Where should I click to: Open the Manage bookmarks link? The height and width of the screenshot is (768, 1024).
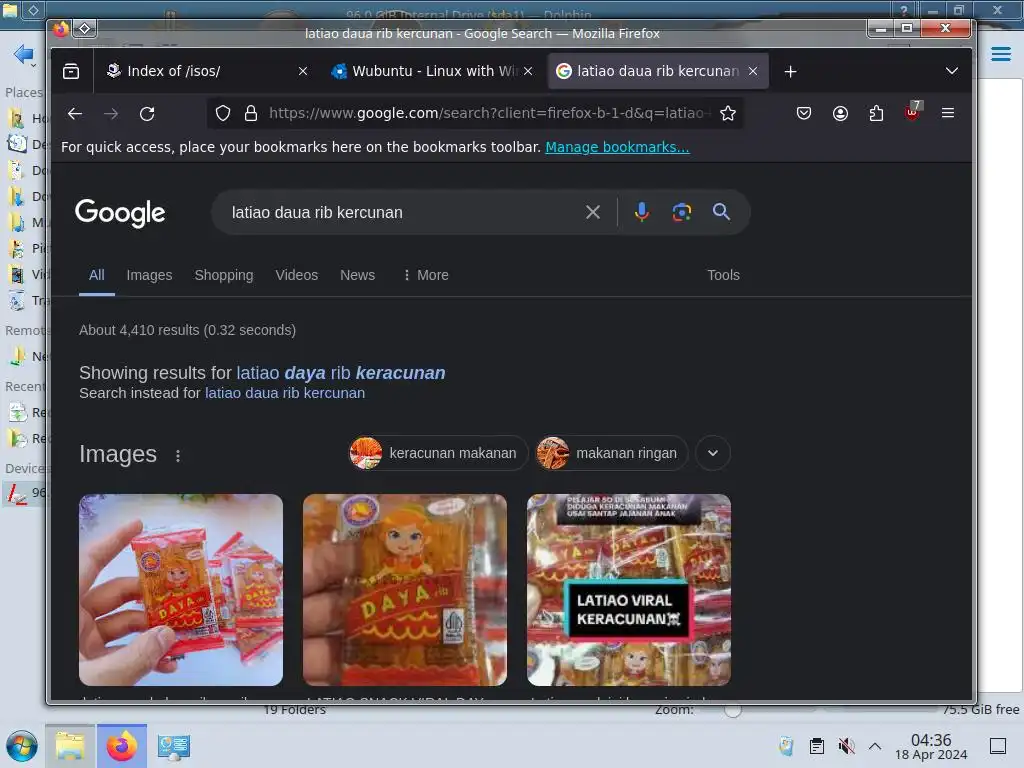pos(617,147)
